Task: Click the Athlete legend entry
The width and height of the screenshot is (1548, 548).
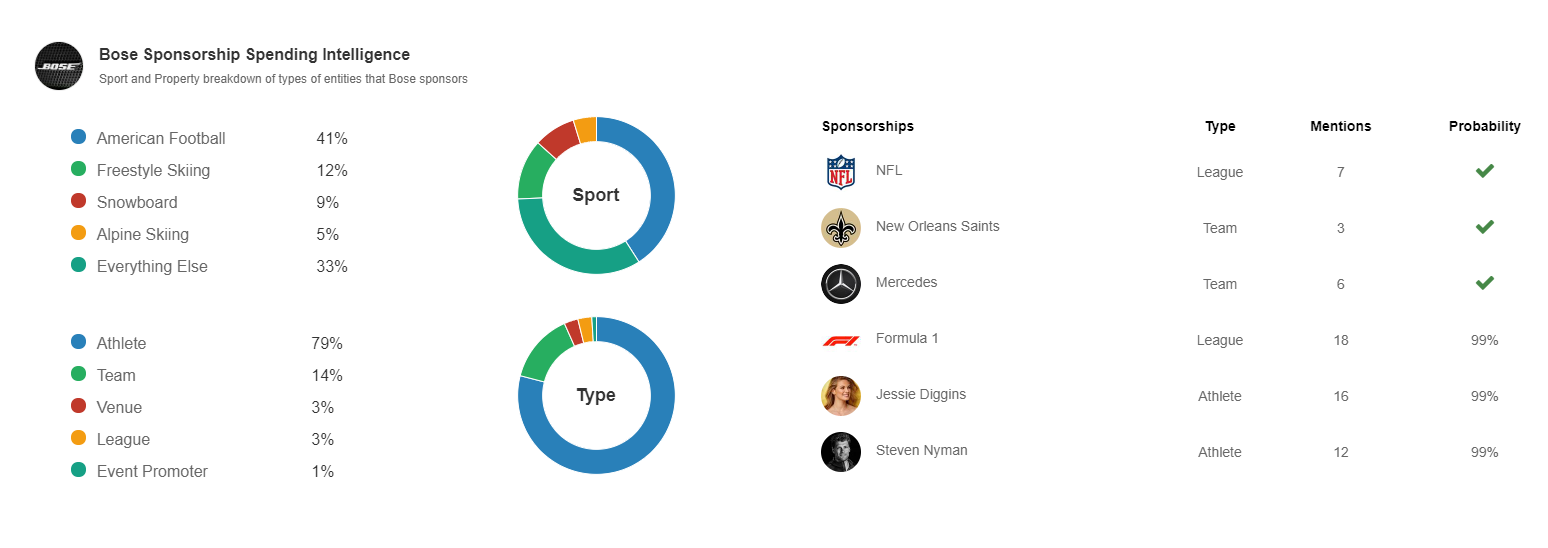Action: coord(121,343)
